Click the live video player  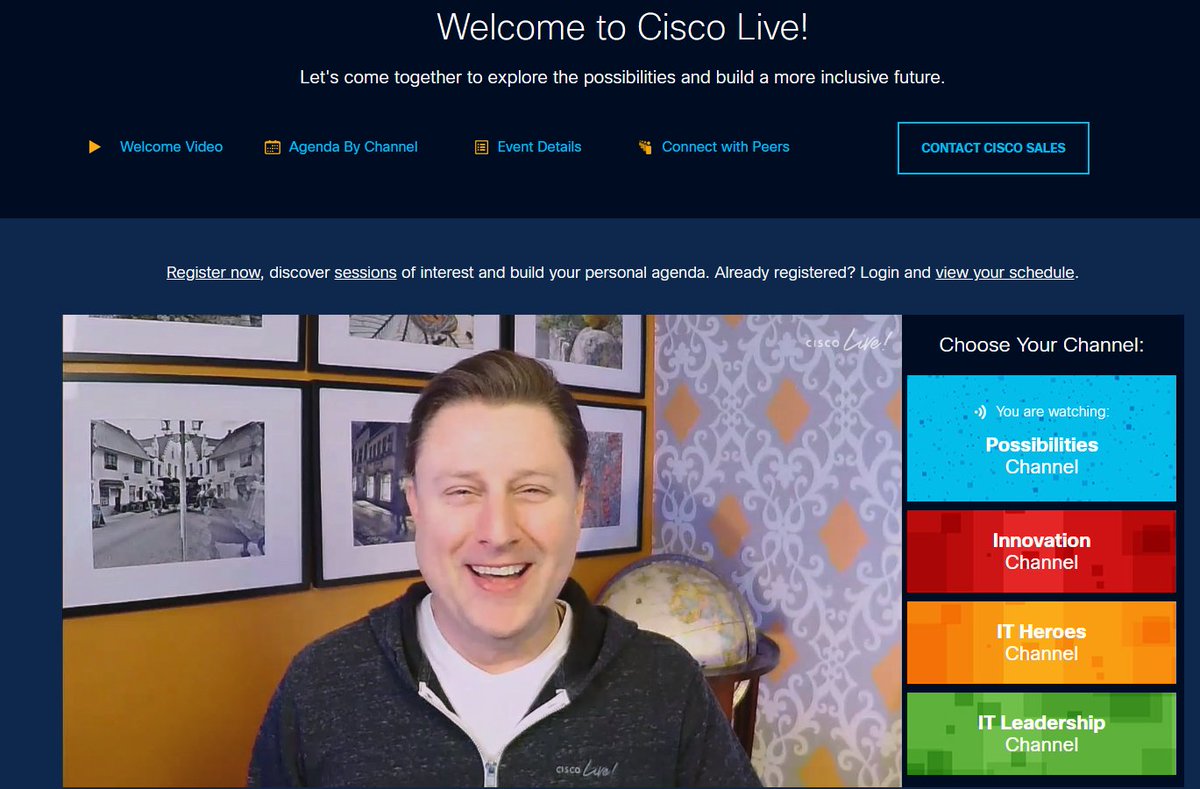coord(482,551)
